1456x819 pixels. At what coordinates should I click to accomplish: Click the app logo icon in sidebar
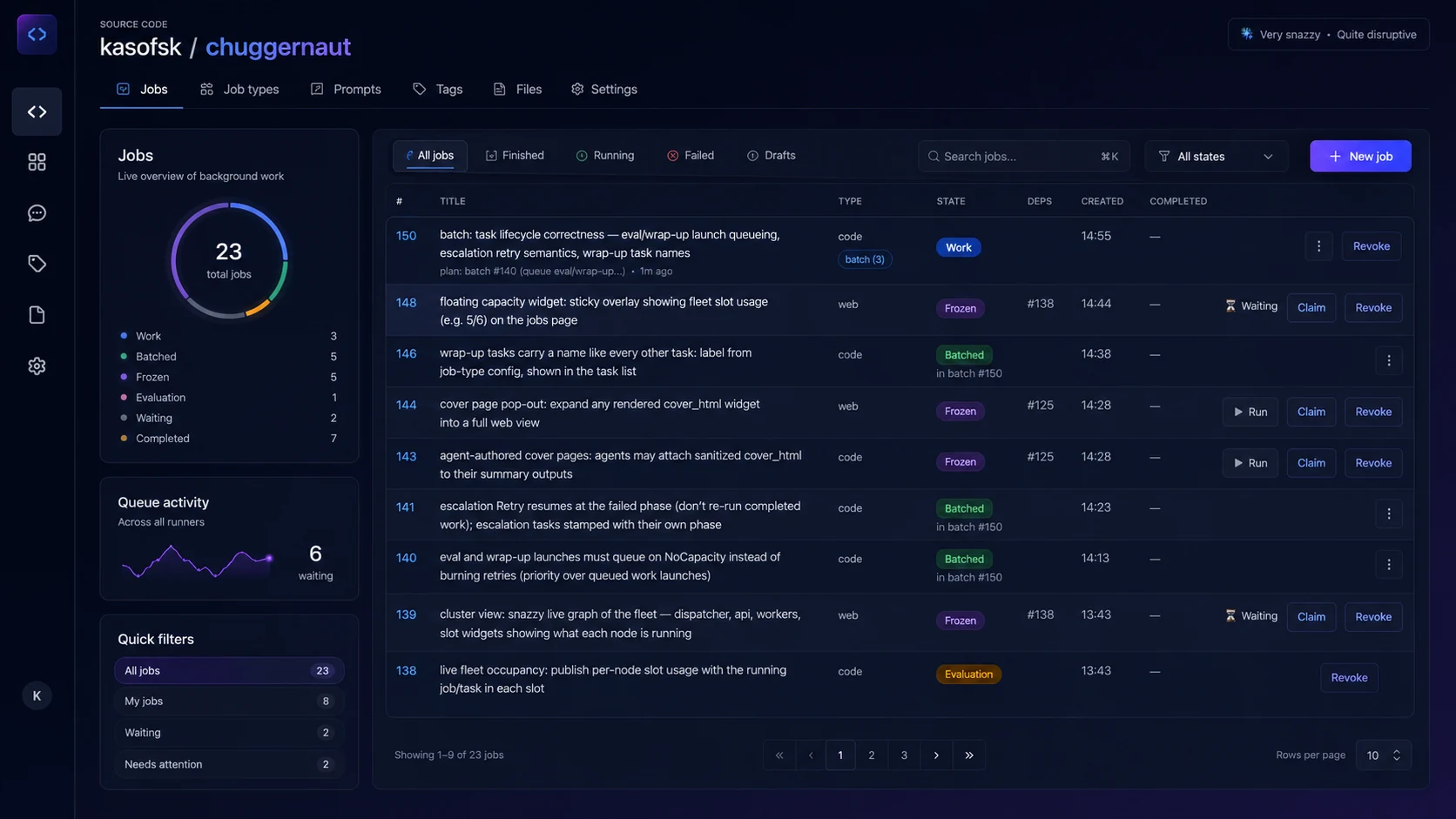coord(37,35)
